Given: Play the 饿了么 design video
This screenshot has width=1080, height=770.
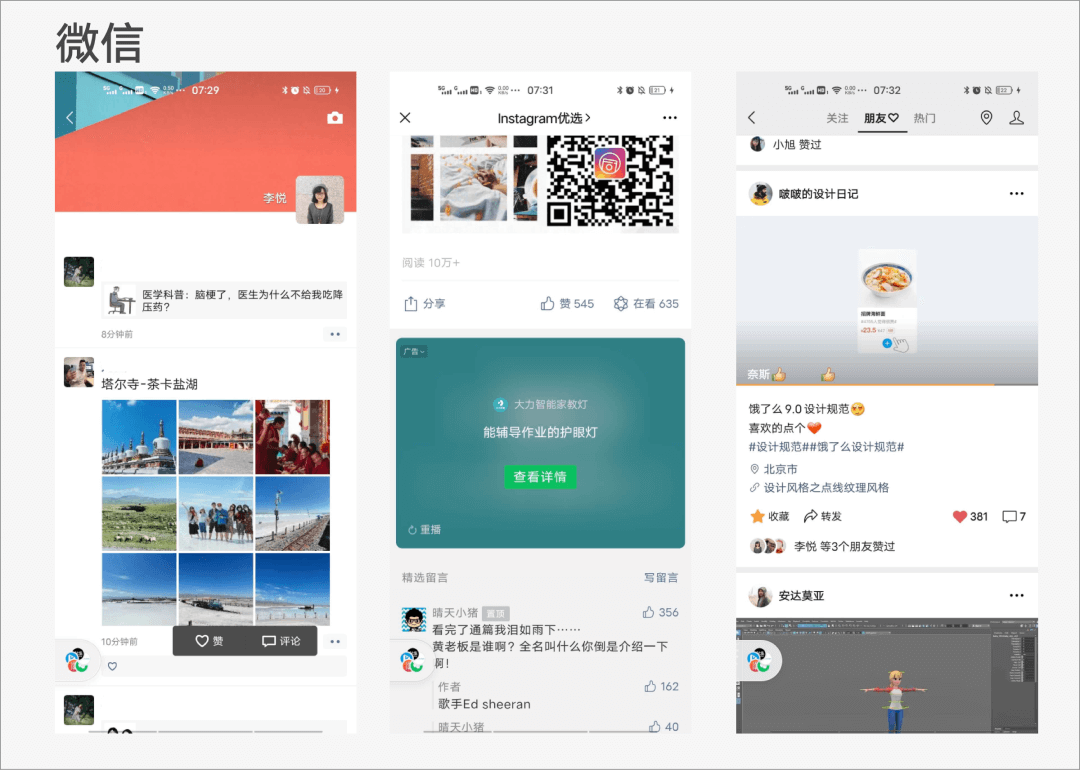Looking at the screenshot, I should [887, 300].
